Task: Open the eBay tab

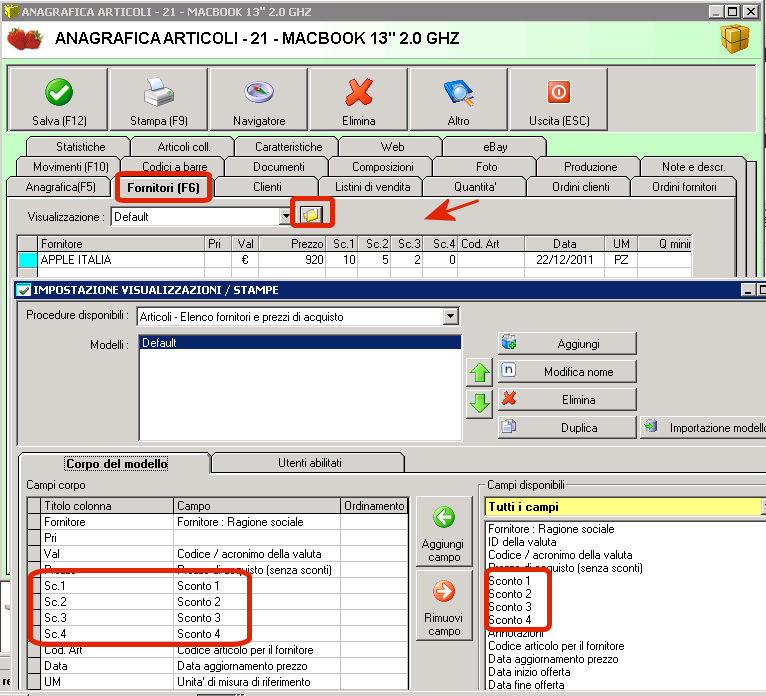Action: (495, 147)
